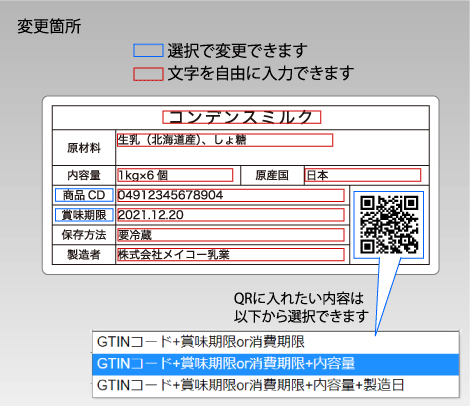Click the 原産国 label cell
Viewport: 470px width, 406px height.
point(272,175)
